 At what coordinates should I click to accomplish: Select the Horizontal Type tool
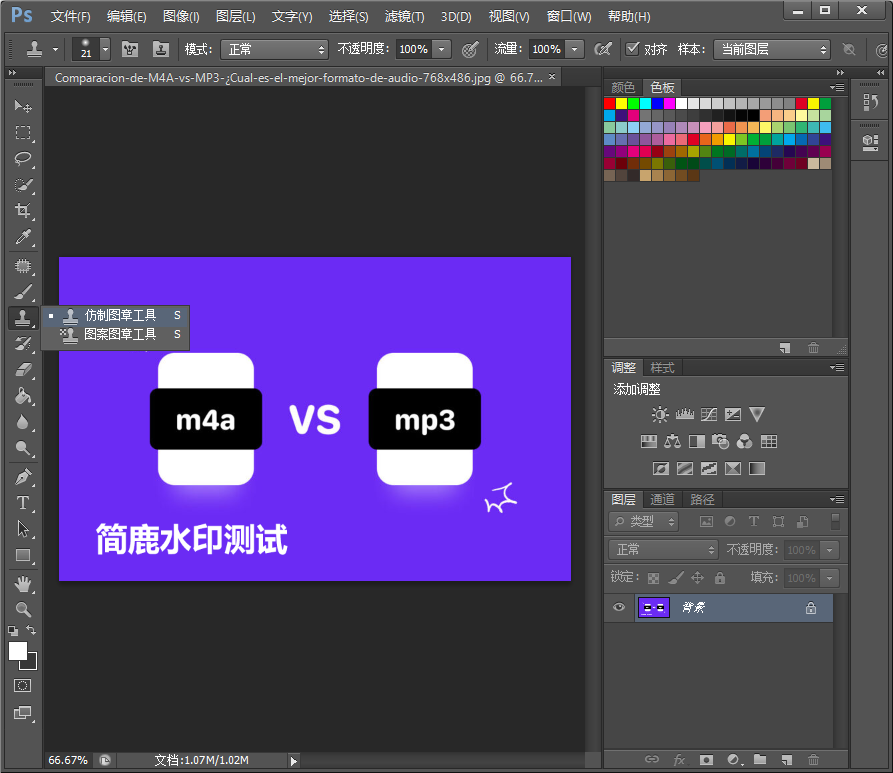pyautogui.click(x=23, y=503)
